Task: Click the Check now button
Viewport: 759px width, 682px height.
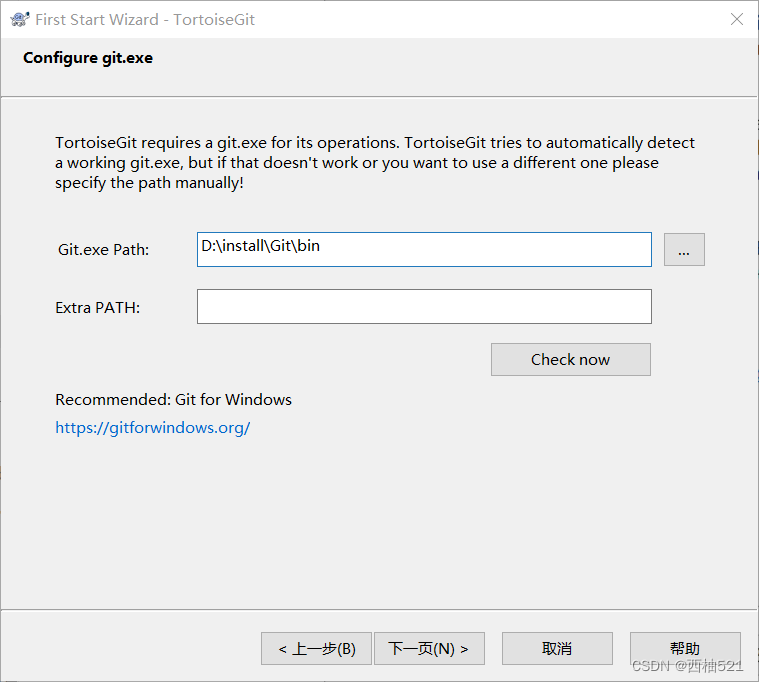Action: click(x=571, y=360)
